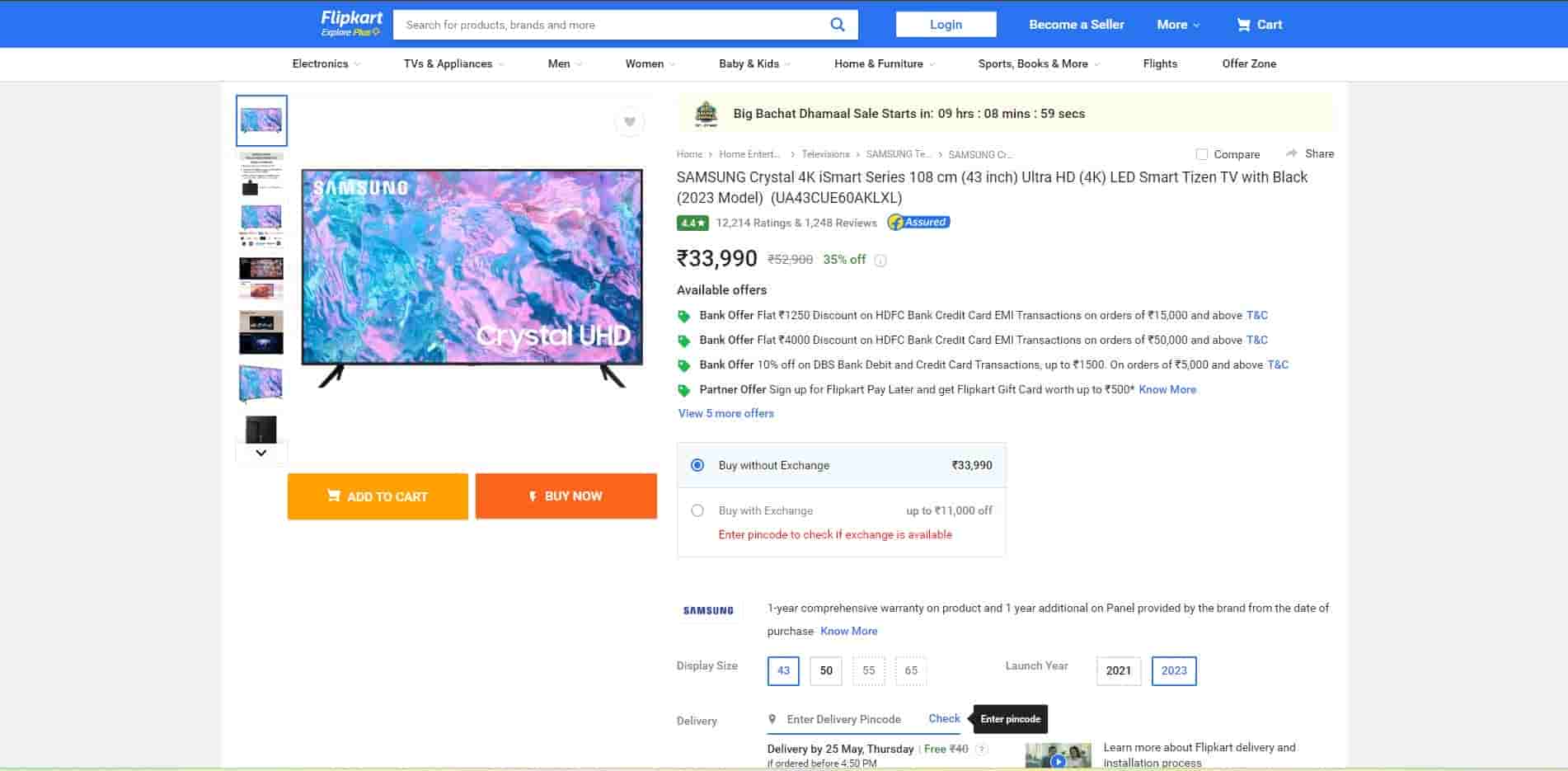Click View 5 more offers link
Image resolution: width=1568 pixels, height=771 pixels.
pyautogui.click(x=725, y=413)
